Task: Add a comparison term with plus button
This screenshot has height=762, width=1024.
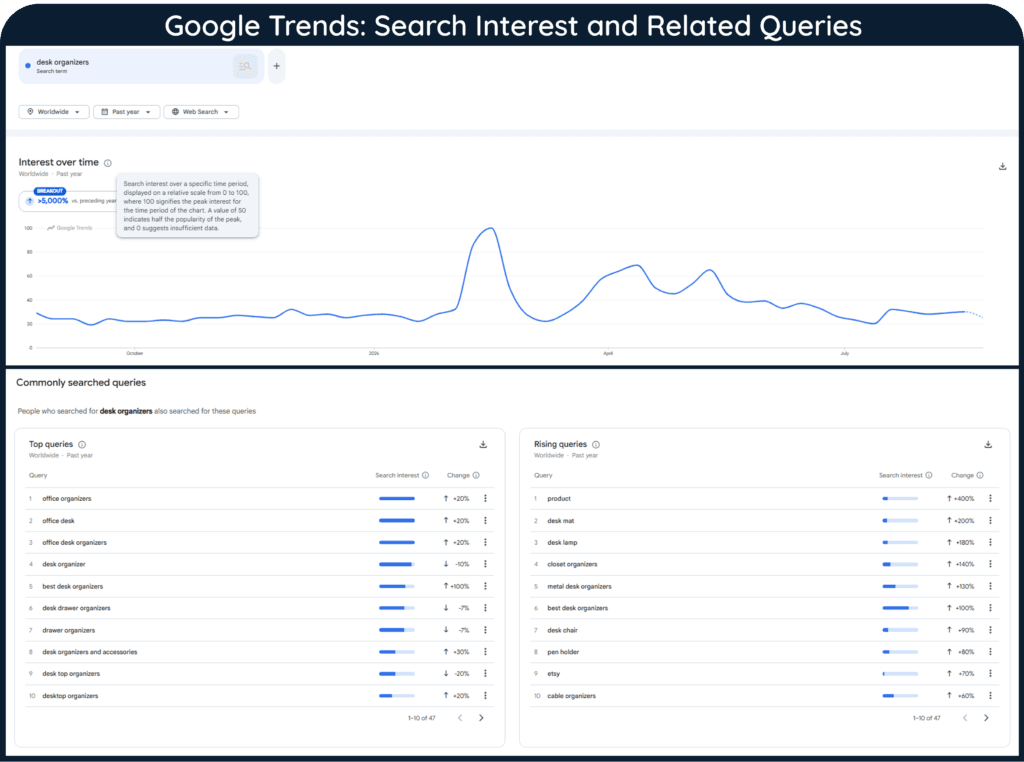Action: pos(276,66)
